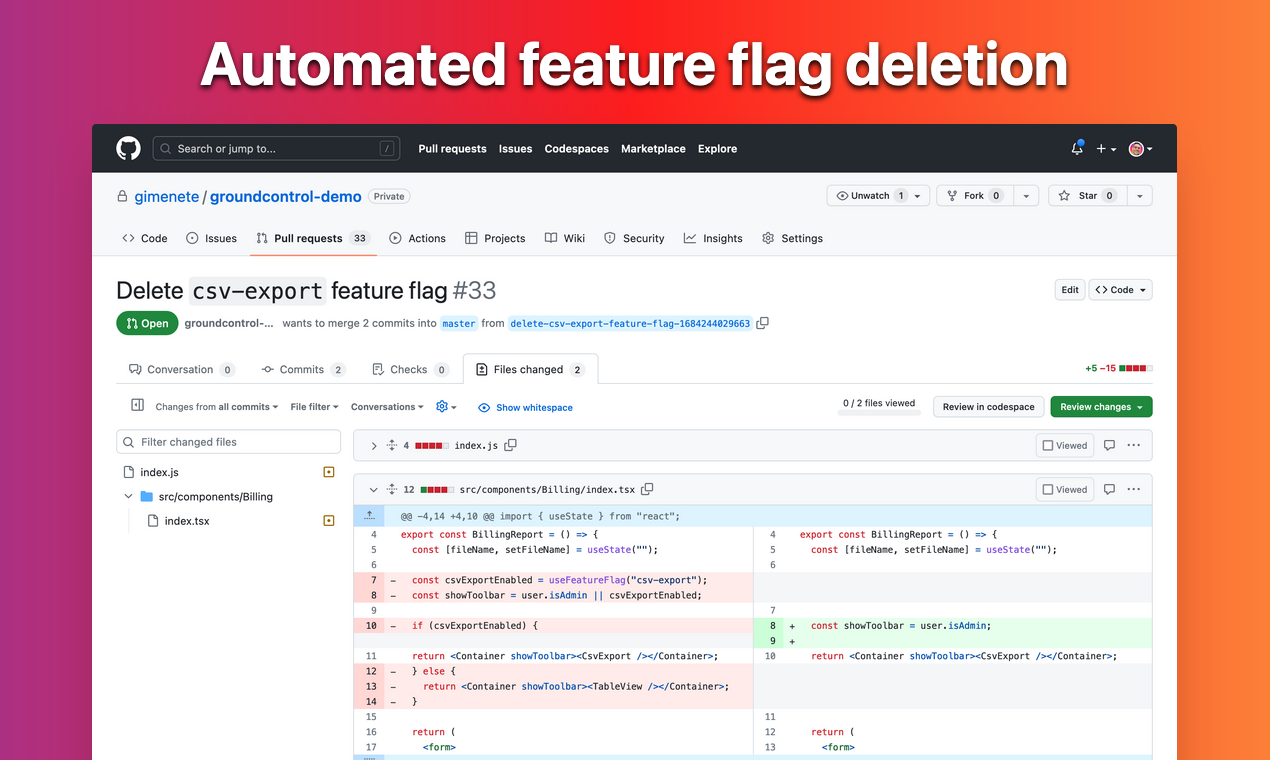Focus the Search or jump to field
The height and width of the screenshot is (760, 1270).
276,149
